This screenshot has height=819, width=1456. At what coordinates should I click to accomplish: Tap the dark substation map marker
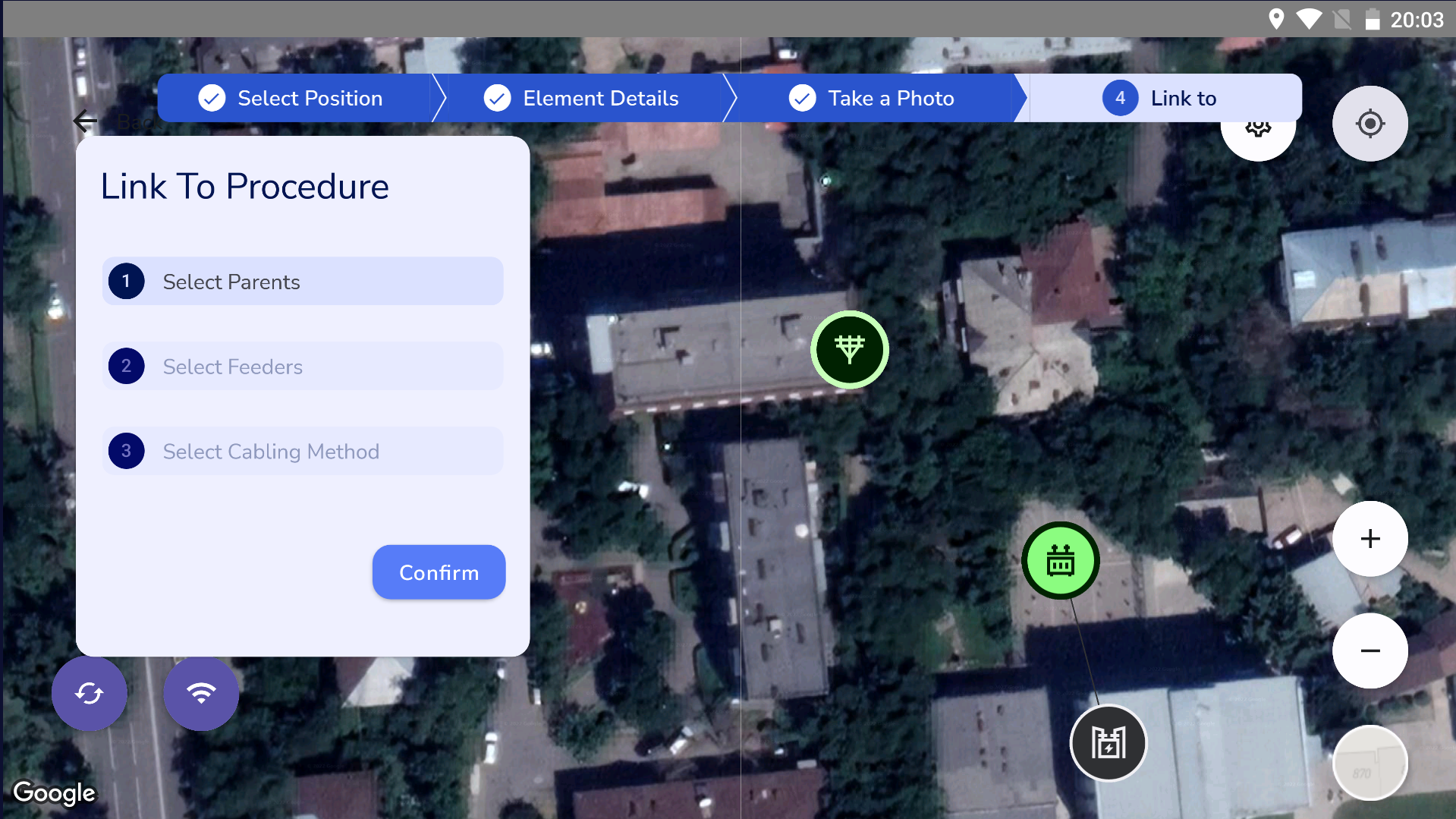coord(1108,742)
